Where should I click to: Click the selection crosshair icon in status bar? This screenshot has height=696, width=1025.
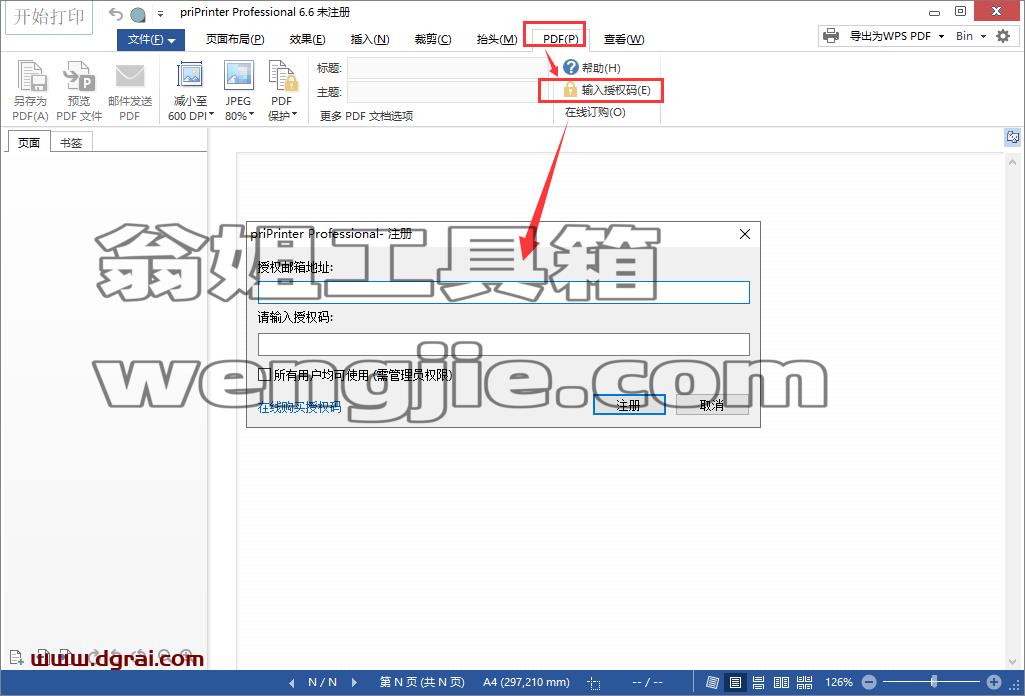click(x=594, y=684)
